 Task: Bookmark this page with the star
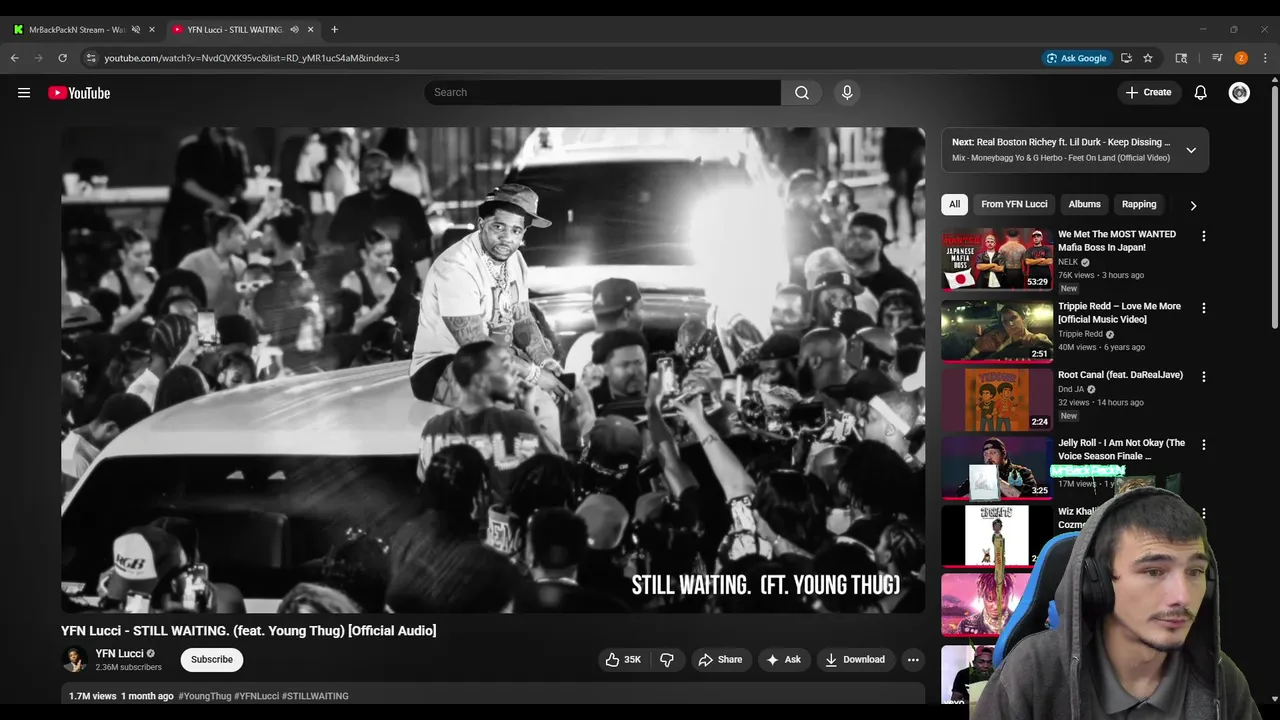click(1148, 58)
